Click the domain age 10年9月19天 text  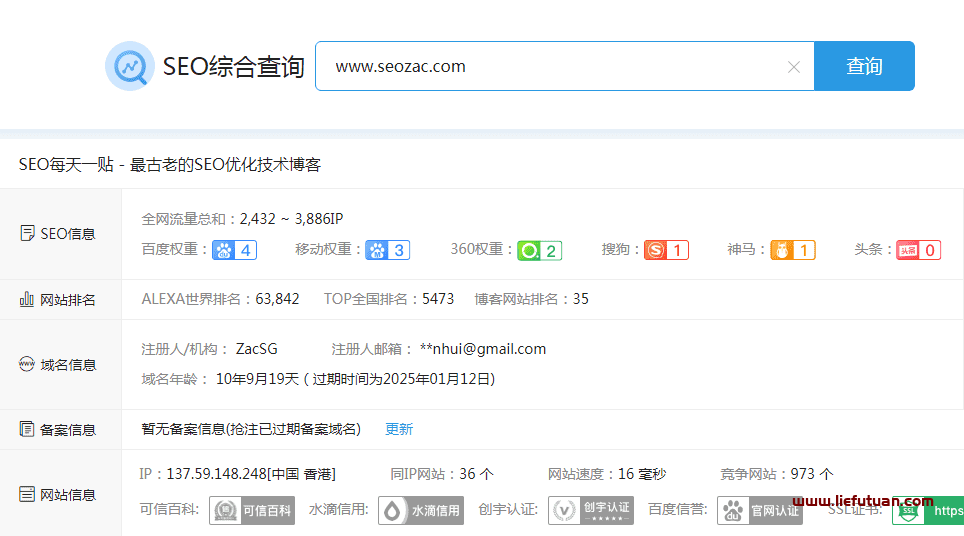[257, 379]
